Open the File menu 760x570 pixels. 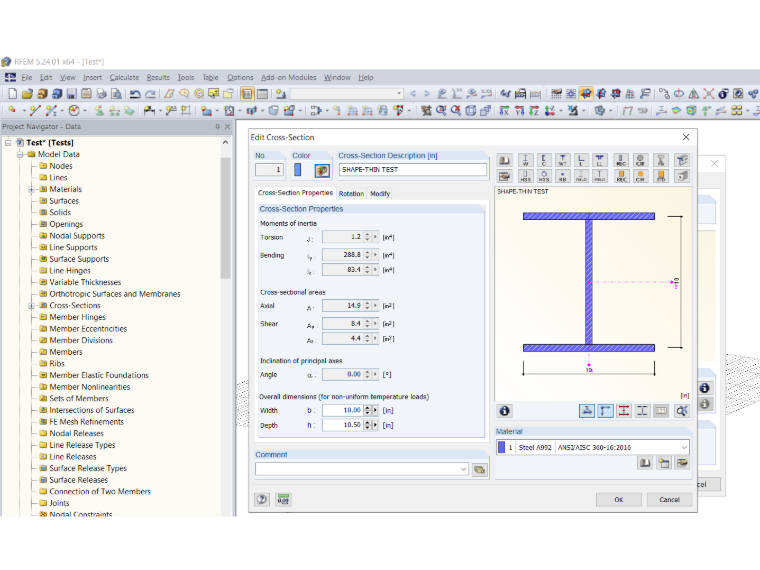27,78
